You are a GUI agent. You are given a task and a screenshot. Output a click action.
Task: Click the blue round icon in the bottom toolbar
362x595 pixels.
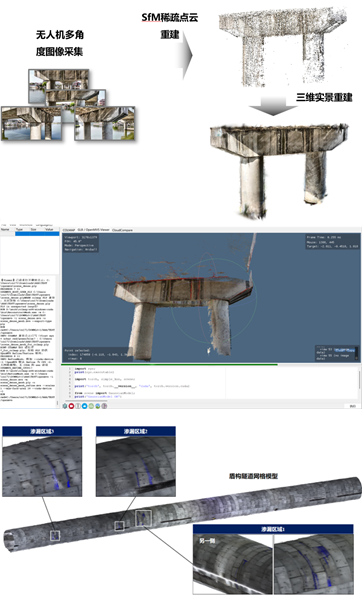(x=84, y=406)
